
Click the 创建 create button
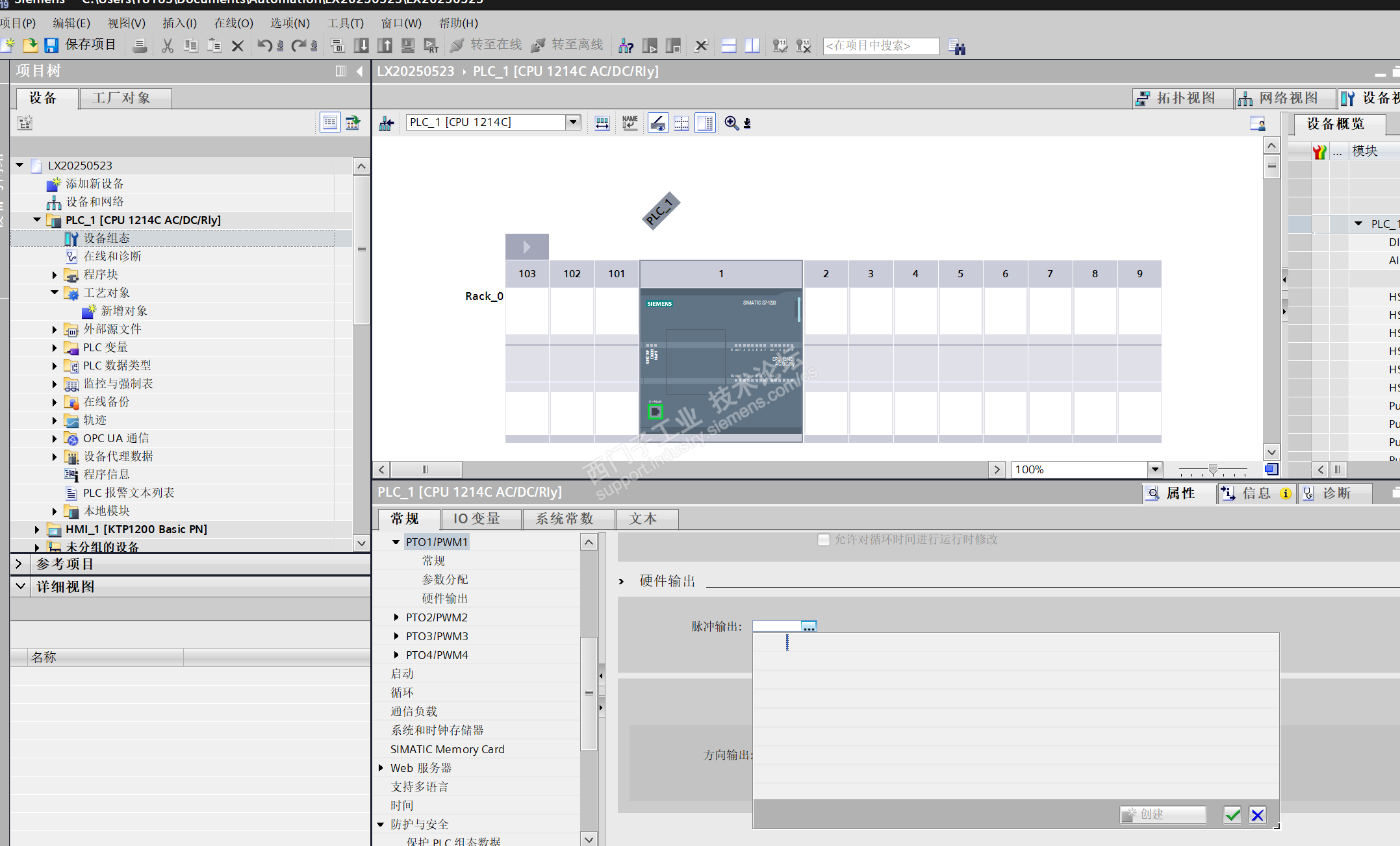coord(1162,814)
